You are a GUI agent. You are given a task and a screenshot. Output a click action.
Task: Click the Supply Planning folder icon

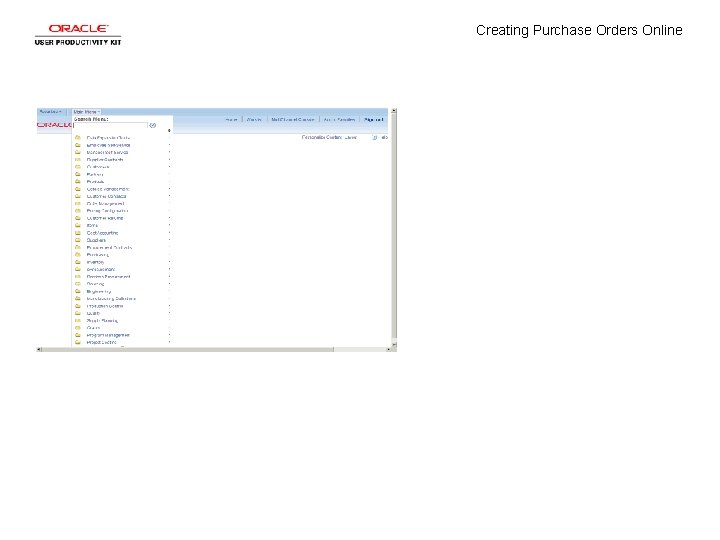[x=78, y=321]
